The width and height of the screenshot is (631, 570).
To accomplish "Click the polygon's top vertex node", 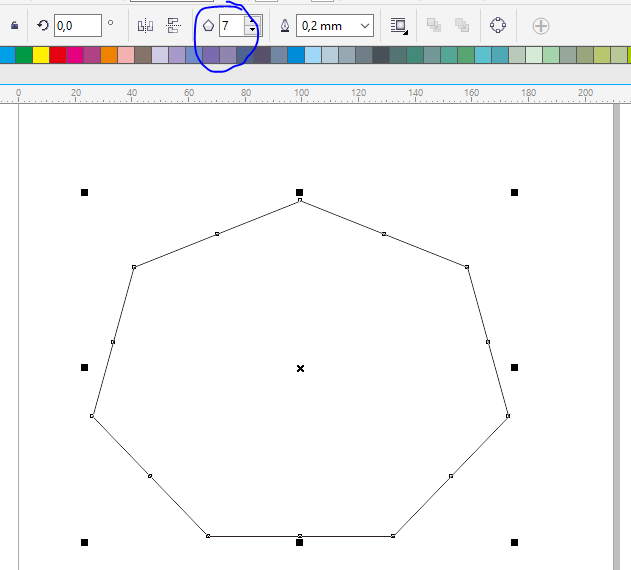I will pos(300,200).
